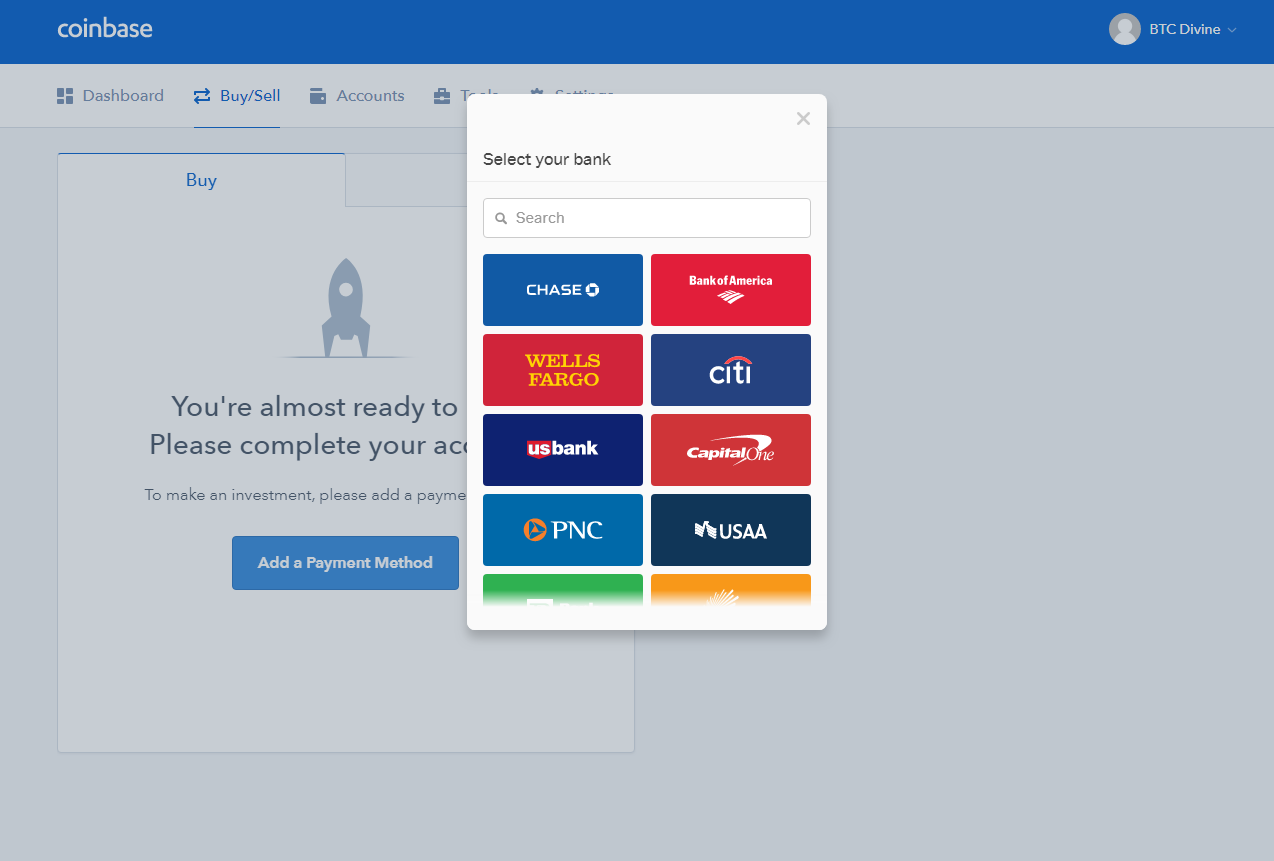The width and height of the screenshot is (1274, 861).
Task: Click the magnifier icon in search box
Action: tap(501, 218)
